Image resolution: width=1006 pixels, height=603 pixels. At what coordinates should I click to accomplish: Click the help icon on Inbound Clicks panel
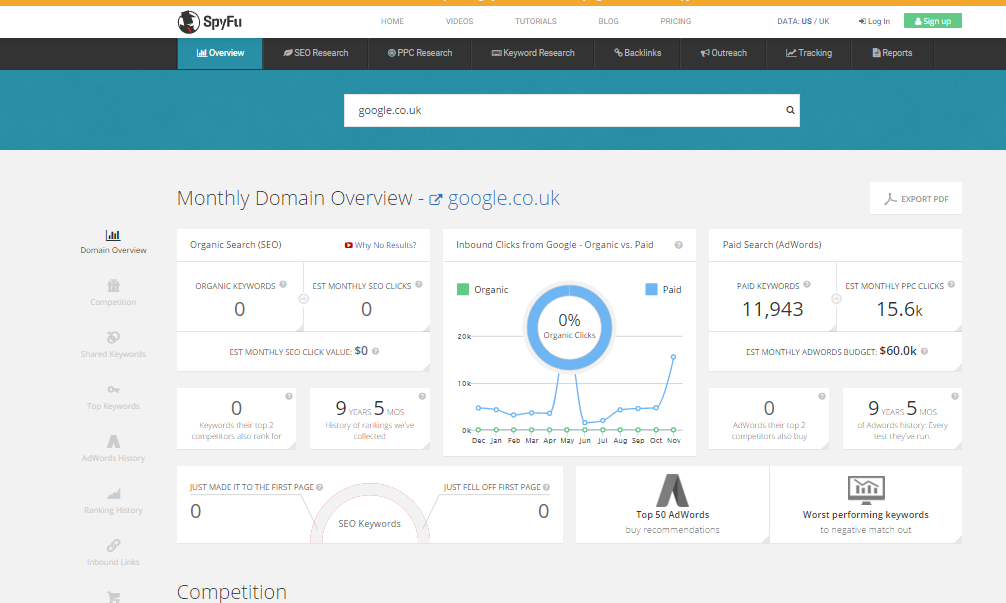[679, 245]
